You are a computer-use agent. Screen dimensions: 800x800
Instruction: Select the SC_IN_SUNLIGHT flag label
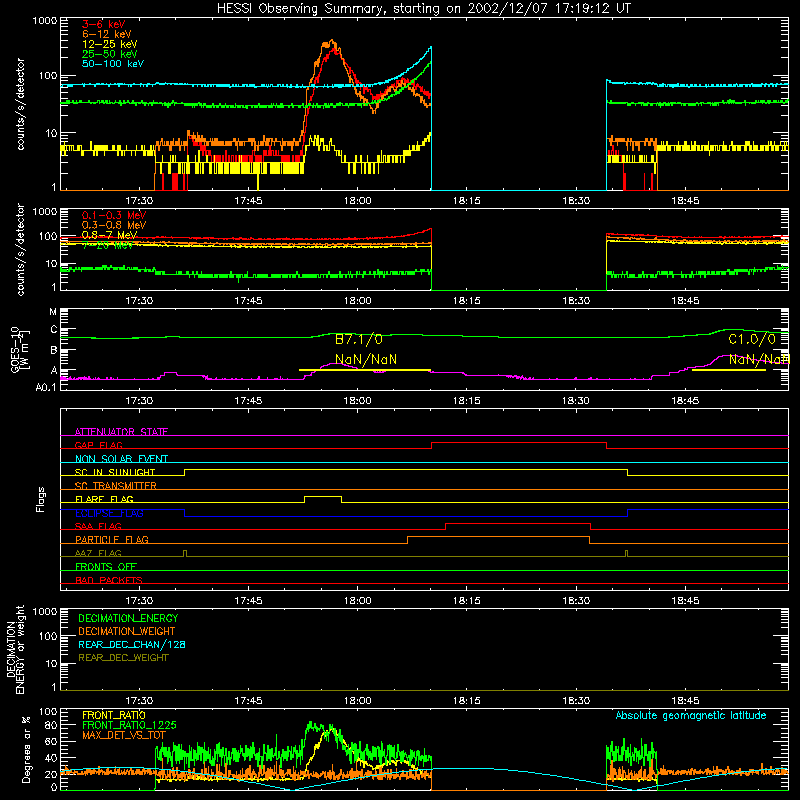[x=115, y=472]
